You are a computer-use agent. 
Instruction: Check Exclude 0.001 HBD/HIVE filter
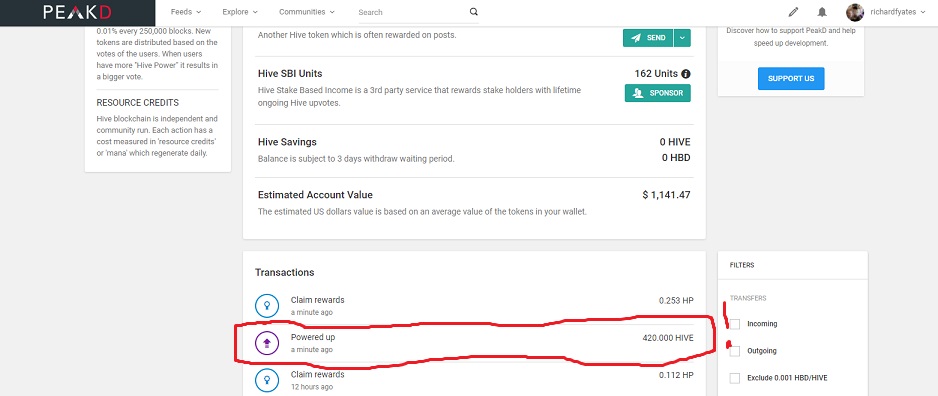click(735, 378)
